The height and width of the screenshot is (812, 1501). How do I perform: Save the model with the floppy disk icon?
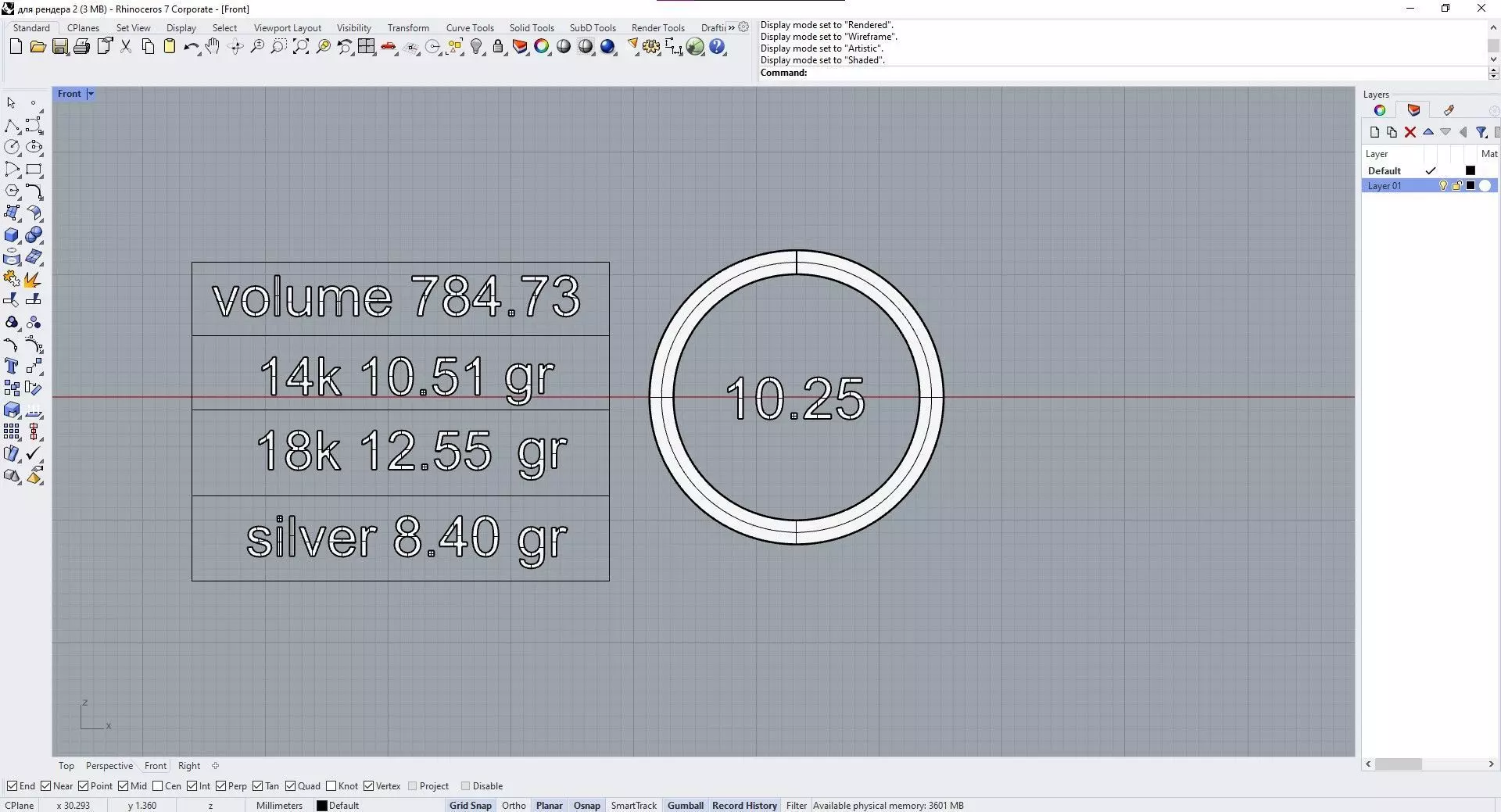59,47
